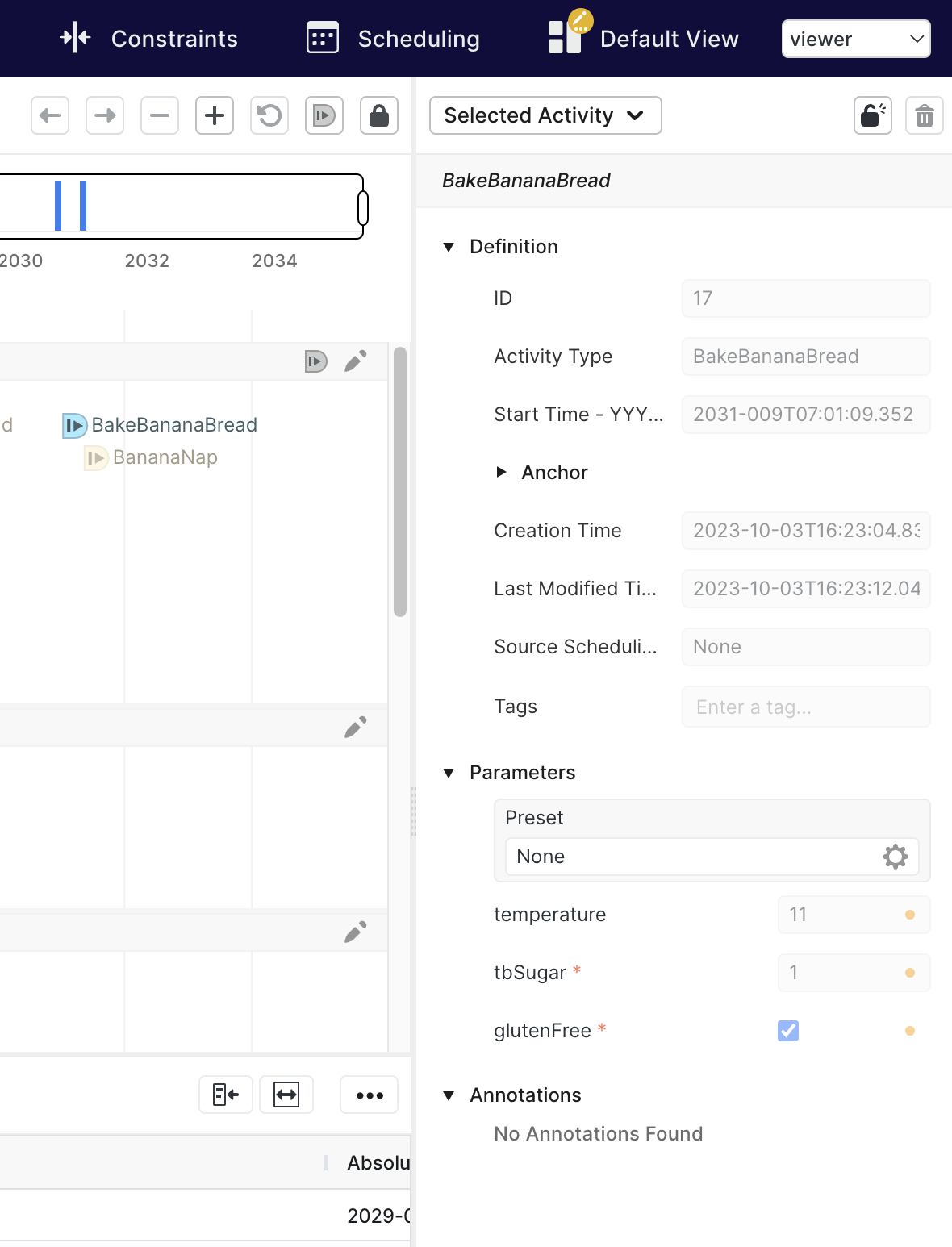Toggle the glutenFree checkbox
Image resolution: width=952 pixels, height=1247 pixels.
(788, 1031)
